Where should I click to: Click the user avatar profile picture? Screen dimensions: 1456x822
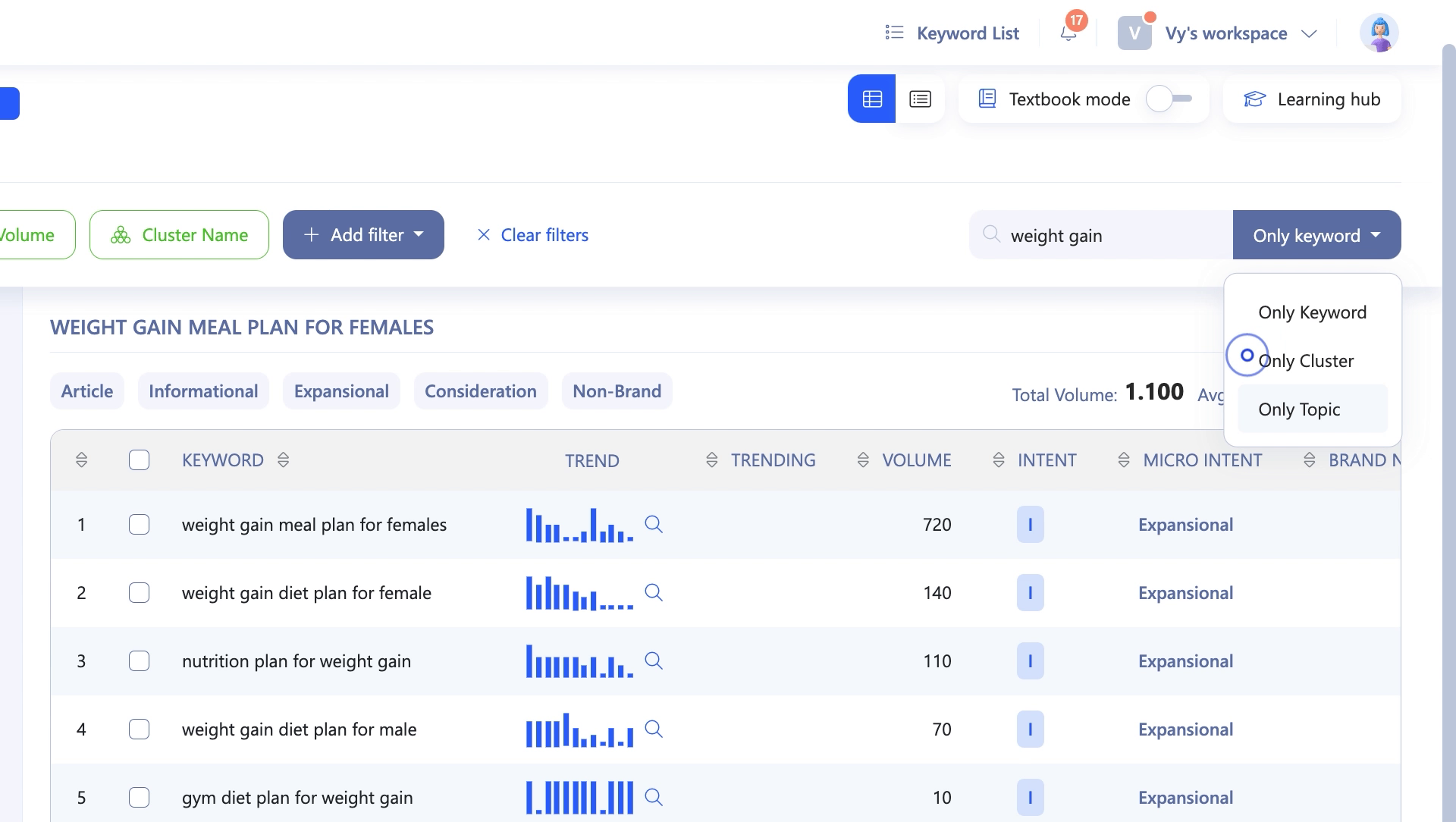click(x=1379, y=33)
